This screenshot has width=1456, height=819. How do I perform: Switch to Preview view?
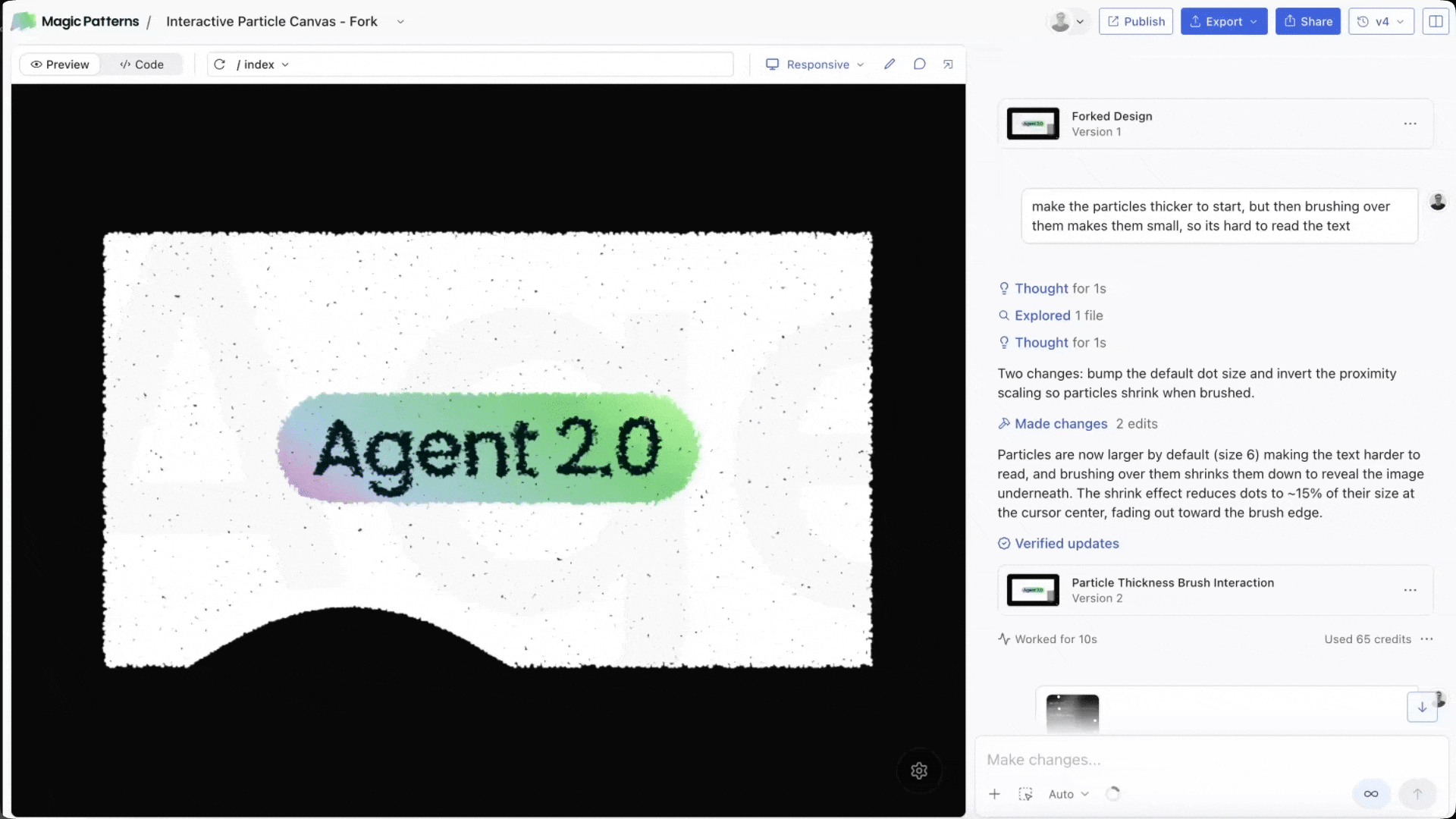click(x=60, y=64)
